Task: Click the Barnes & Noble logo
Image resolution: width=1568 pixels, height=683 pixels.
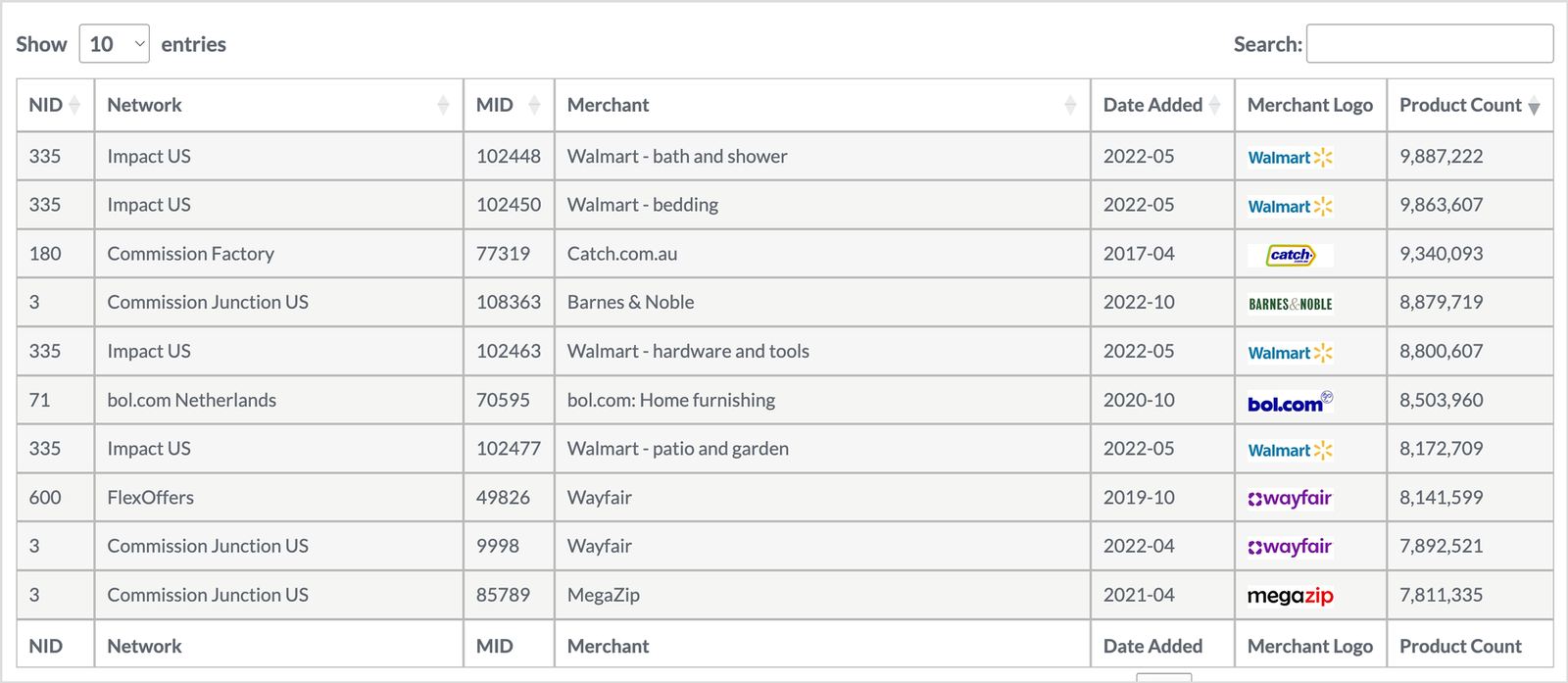Action: click(x=1290, y=304)
